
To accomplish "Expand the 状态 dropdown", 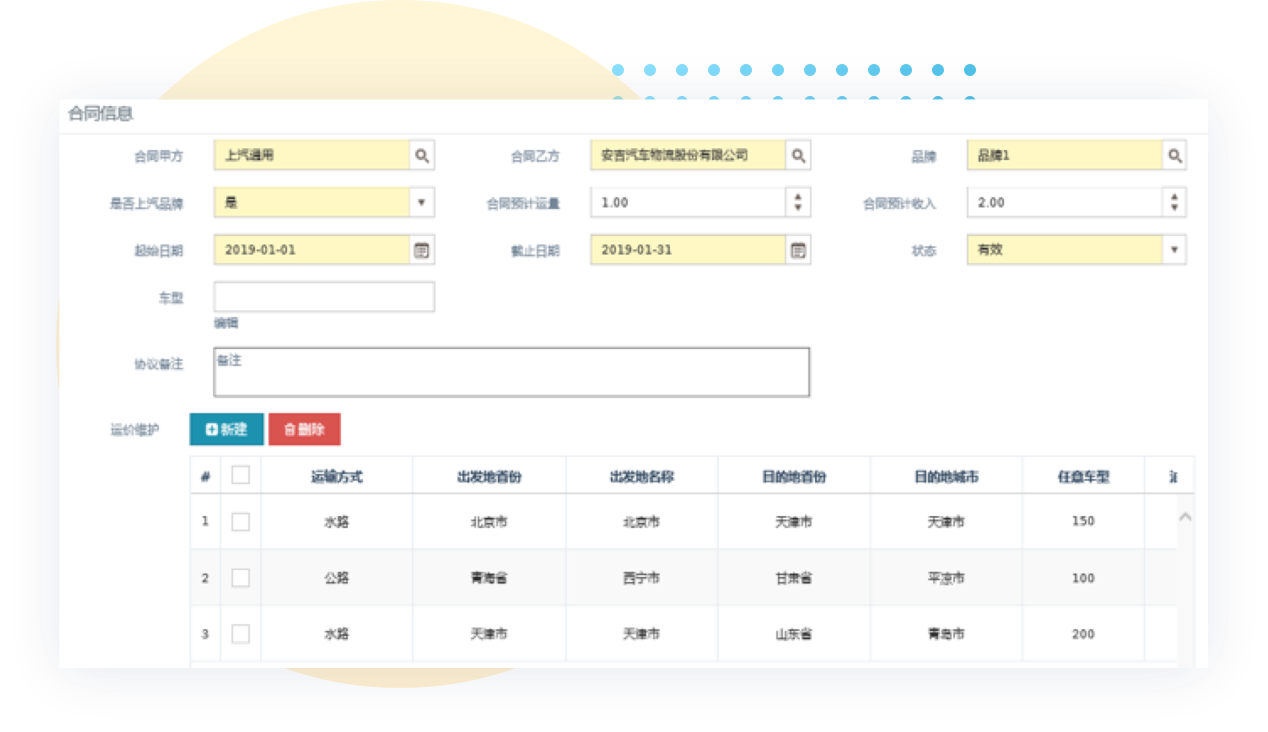I will (1175, 250).
